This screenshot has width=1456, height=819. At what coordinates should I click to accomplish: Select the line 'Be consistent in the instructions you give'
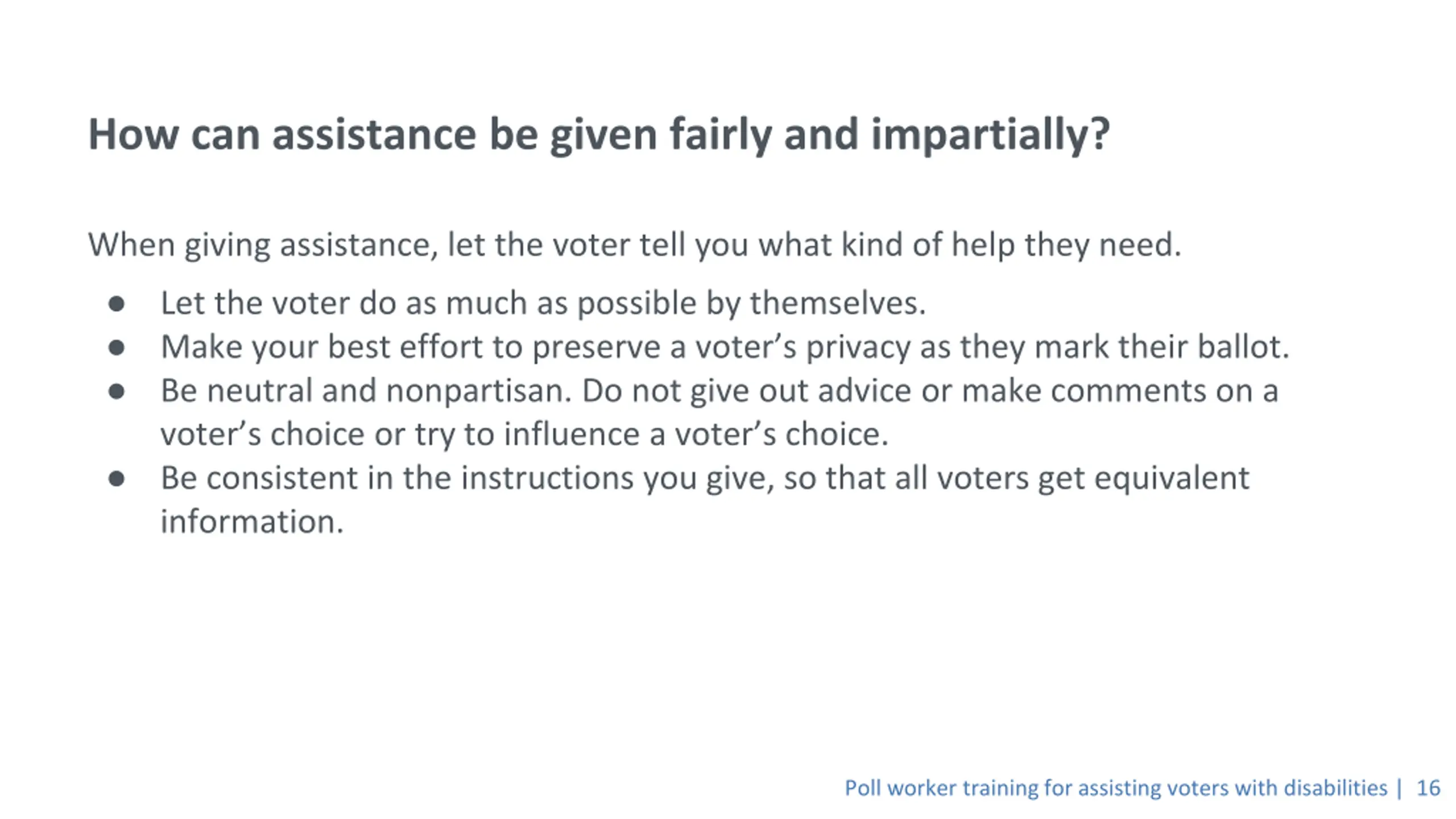pos(705,478)
